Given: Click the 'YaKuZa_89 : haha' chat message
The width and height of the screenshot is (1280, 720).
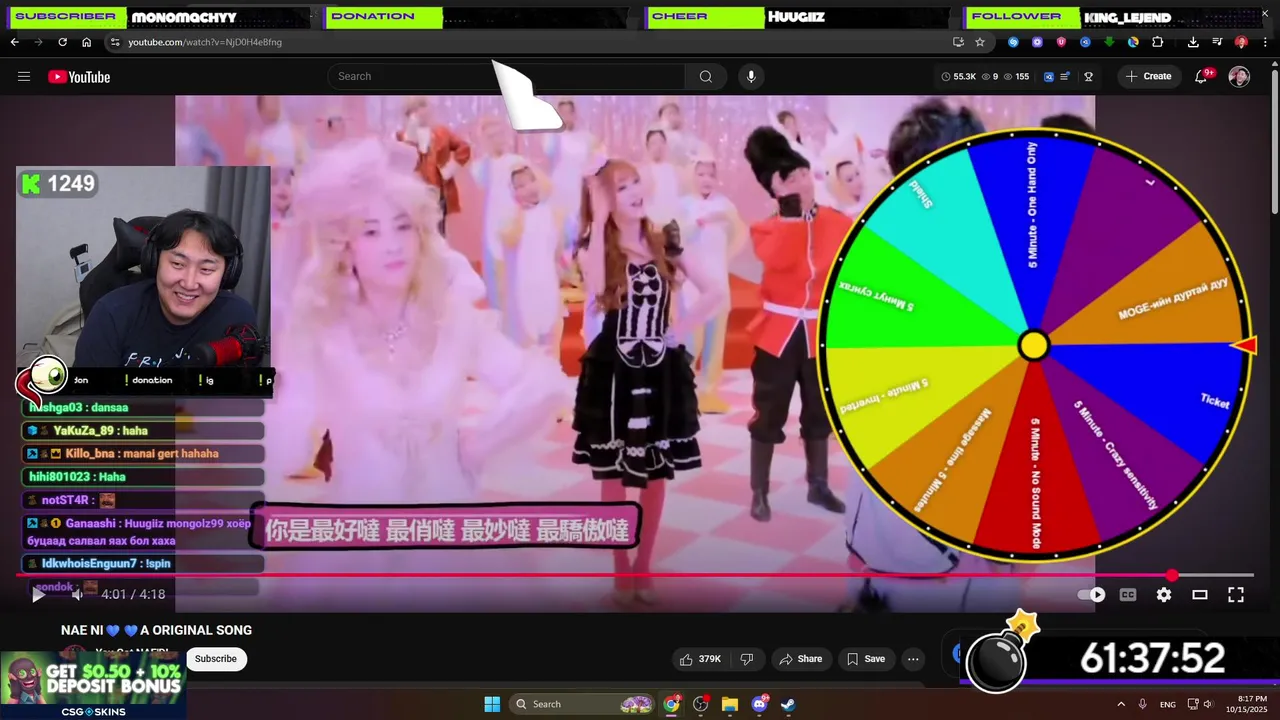Looking at the screenshot, I should tap(143, 430).
